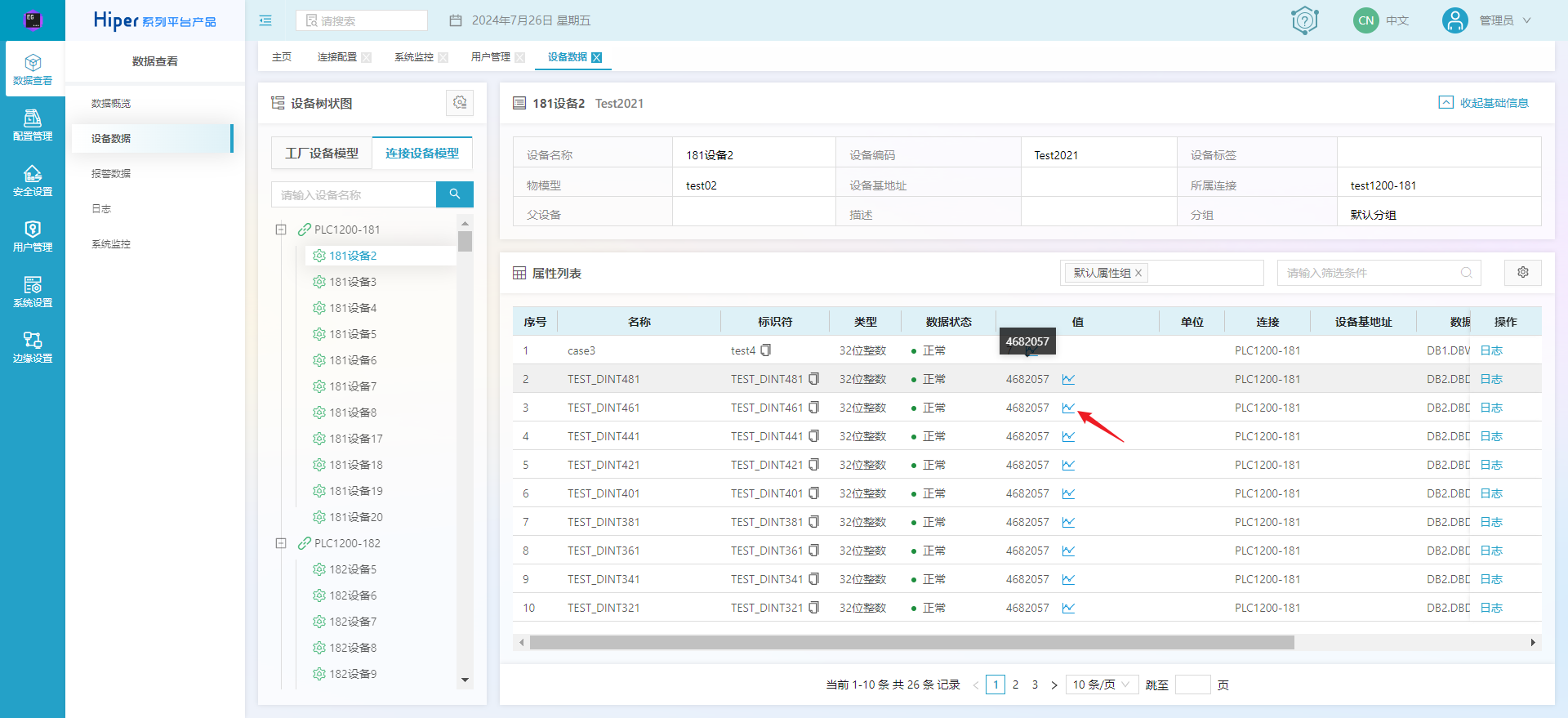Click the device tree vertical scrollbar thumb

[x=465, y=241]
